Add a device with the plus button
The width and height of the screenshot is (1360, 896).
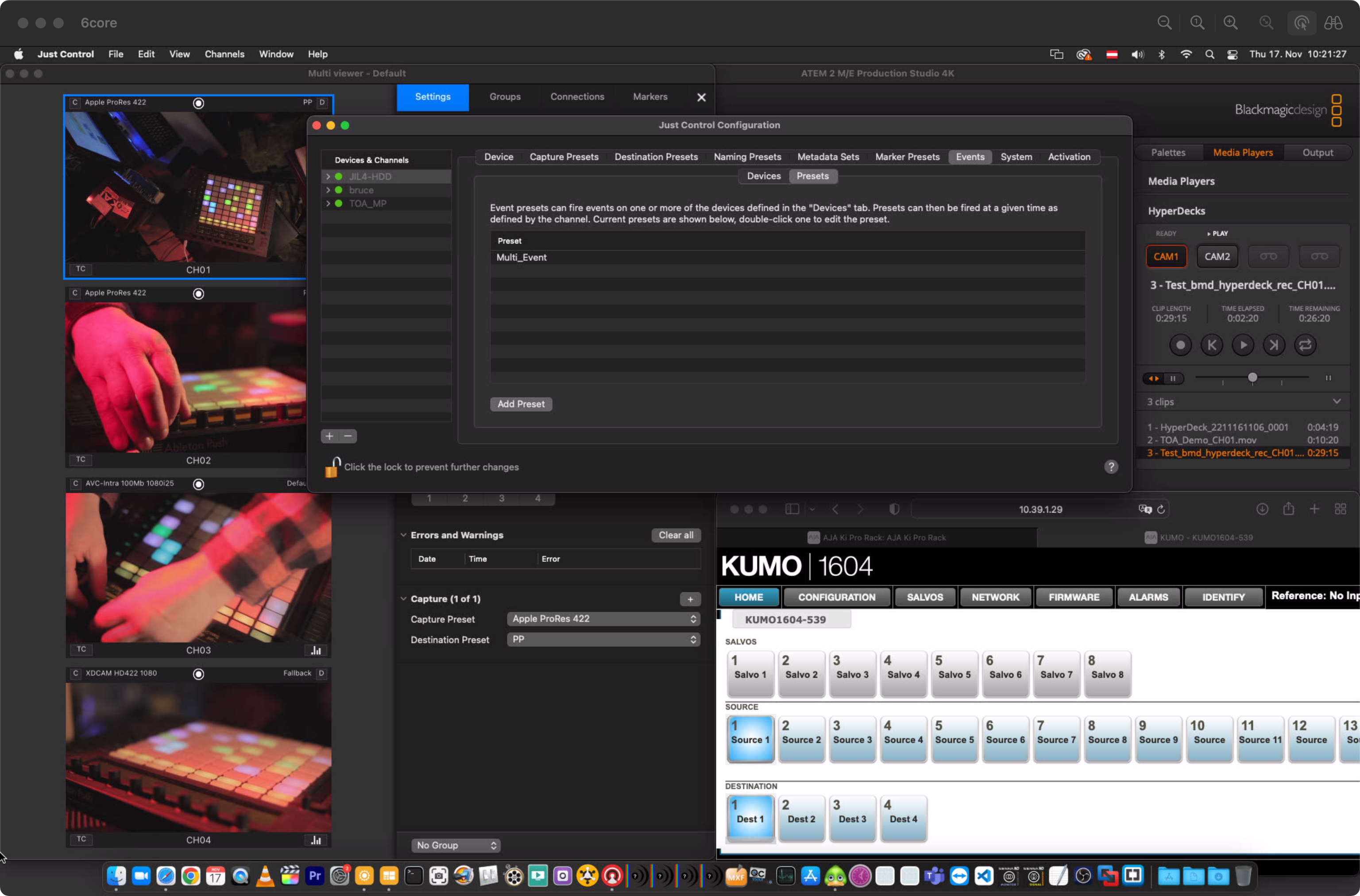point(330,436)
